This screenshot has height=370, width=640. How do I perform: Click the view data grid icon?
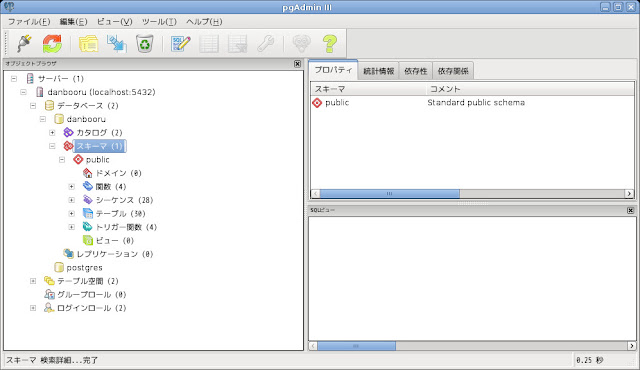(209, 44)
